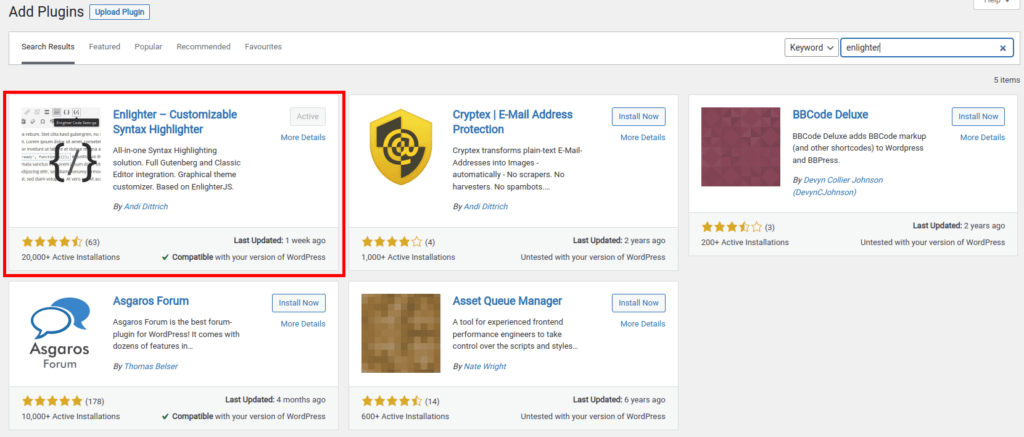Click '20,000+ Active Installations' text
1024x437 pixels.
[71, 257]
